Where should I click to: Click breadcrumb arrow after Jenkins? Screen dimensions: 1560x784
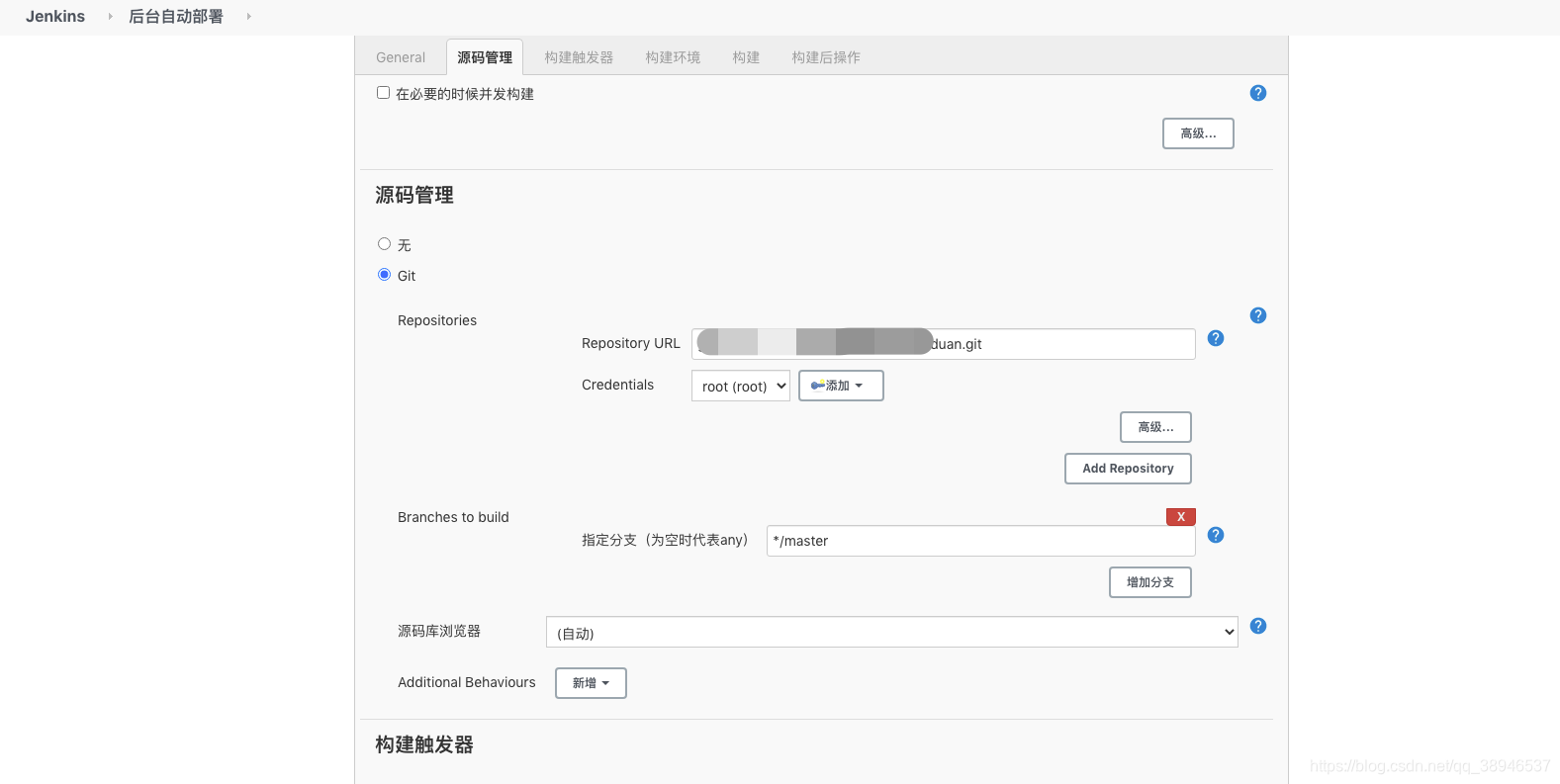[110, 17]
